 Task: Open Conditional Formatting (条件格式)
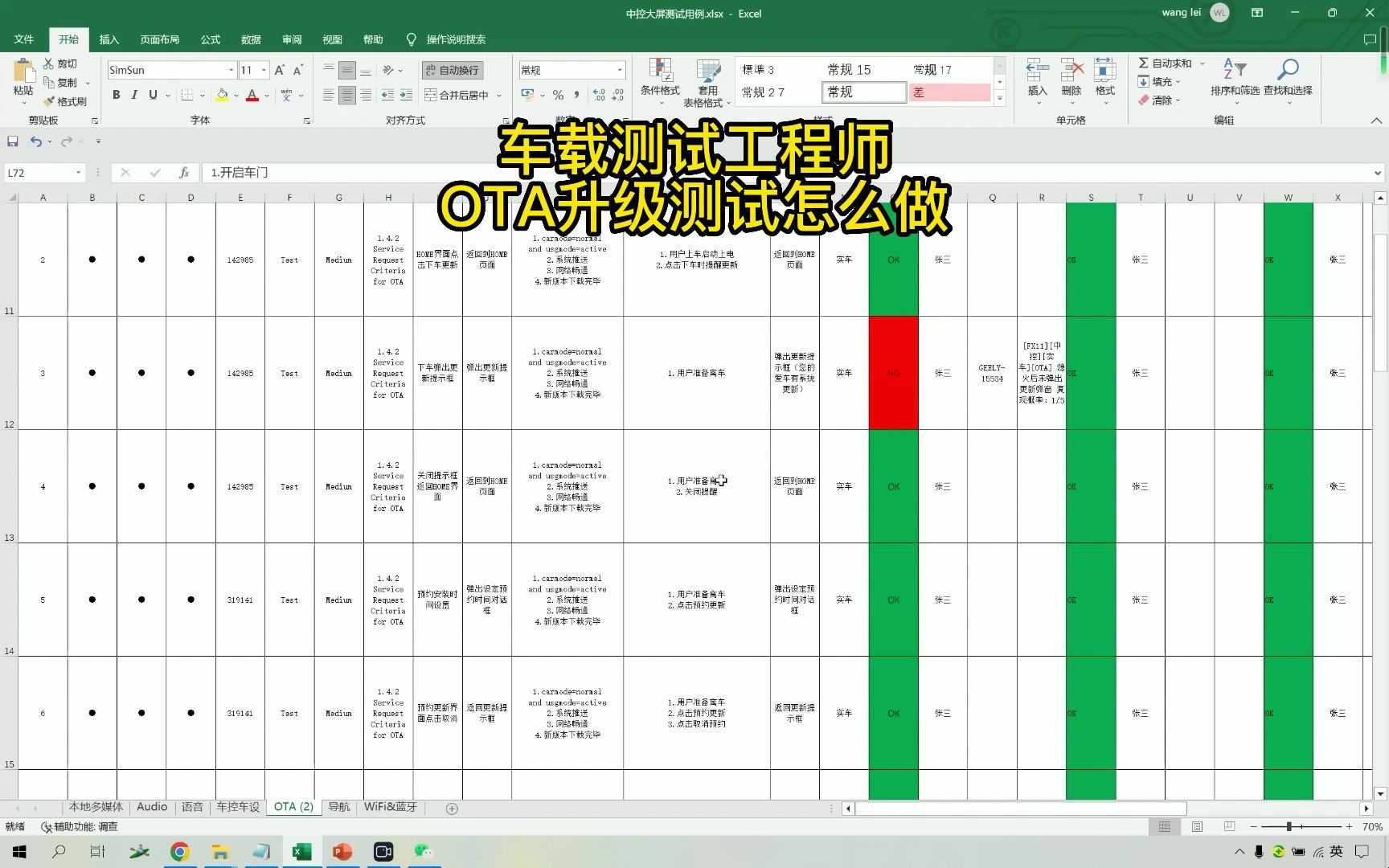coord(661,82)
